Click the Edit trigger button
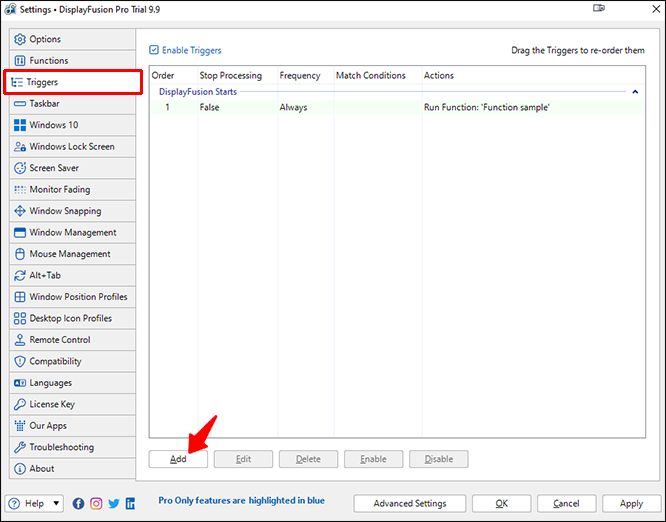The height and width of the screenshot is (522, 666). (243, 459)
